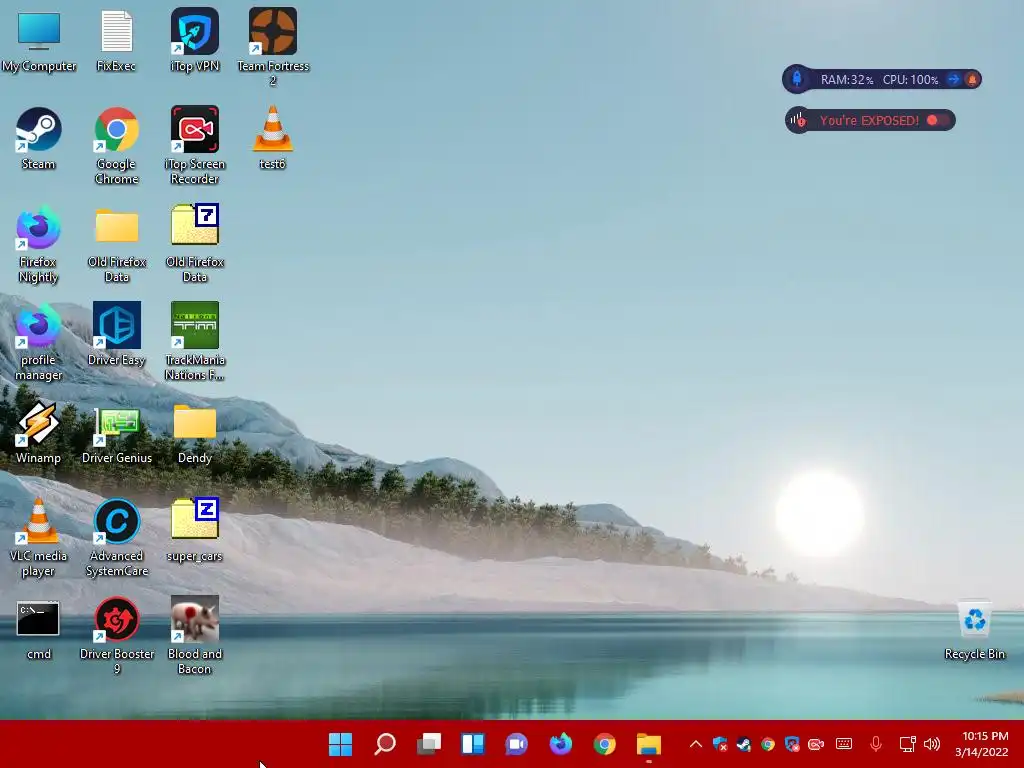The image size is (1024, 768).
Task: Launch Google Chrome from the taskbar
Action: 604,744
